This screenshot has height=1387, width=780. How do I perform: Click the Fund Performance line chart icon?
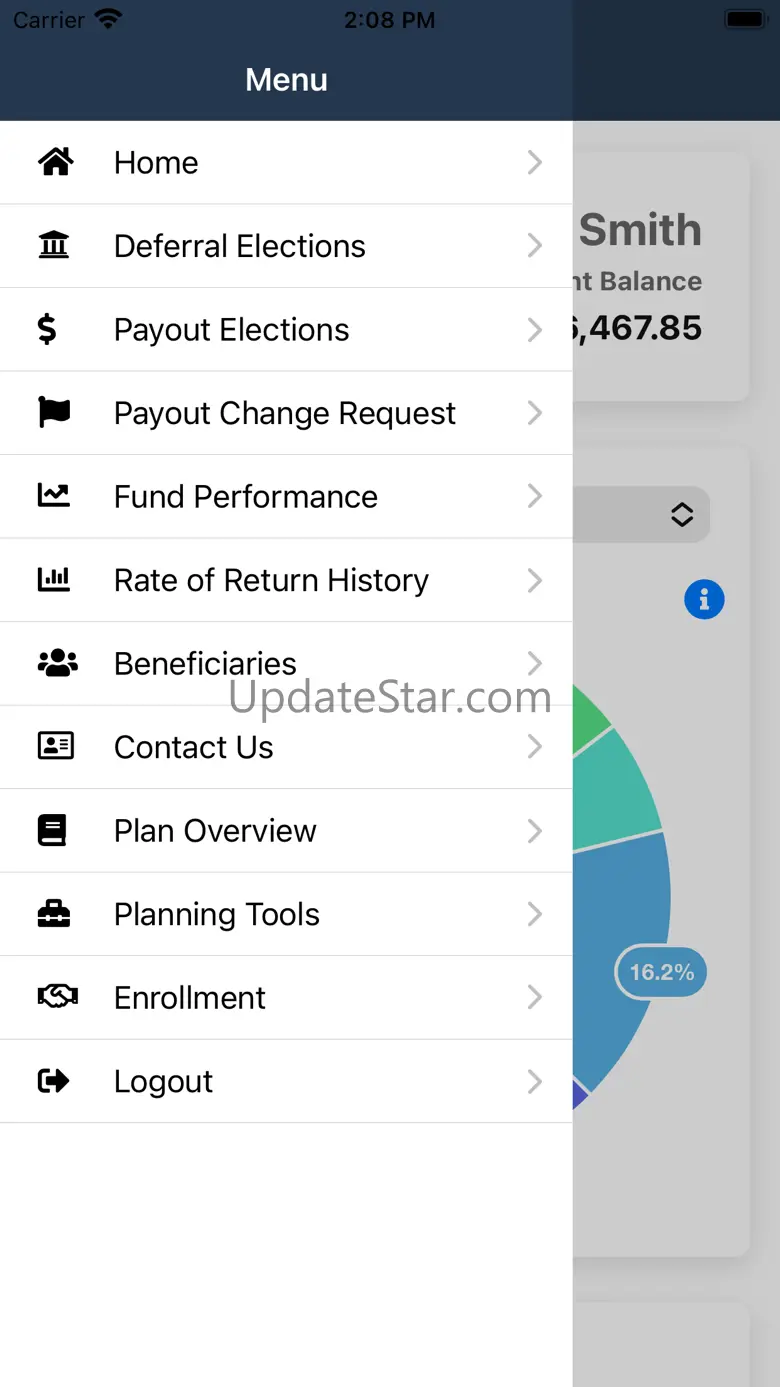tap(54, 495)
